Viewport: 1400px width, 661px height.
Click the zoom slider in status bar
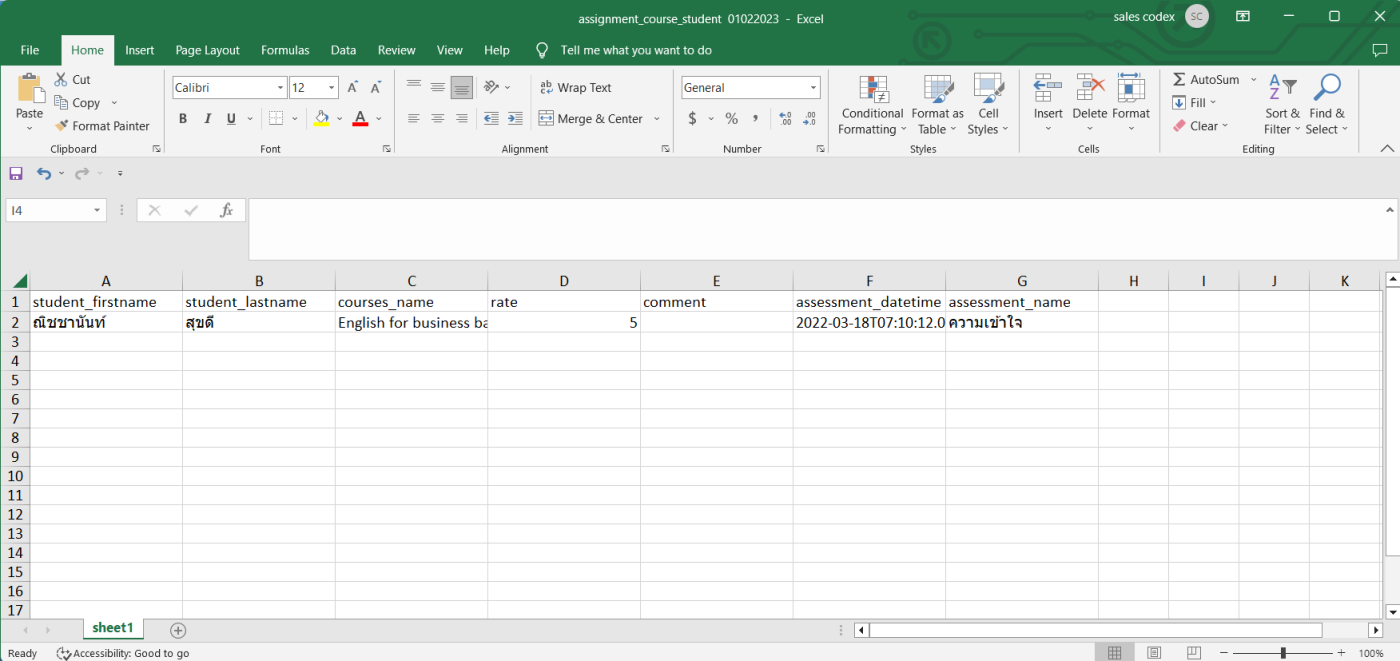tap(1283, 653)
